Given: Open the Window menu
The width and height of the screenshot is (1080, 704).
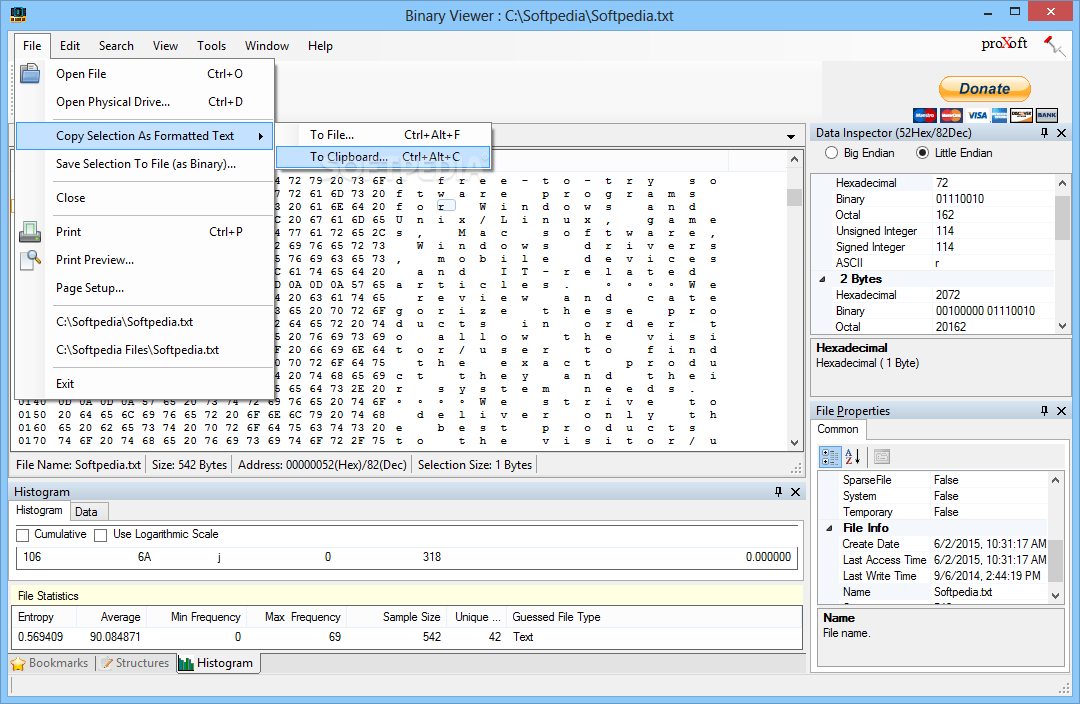Looking at the screenshot, I should pyautogui.click(x=267, y=45).
